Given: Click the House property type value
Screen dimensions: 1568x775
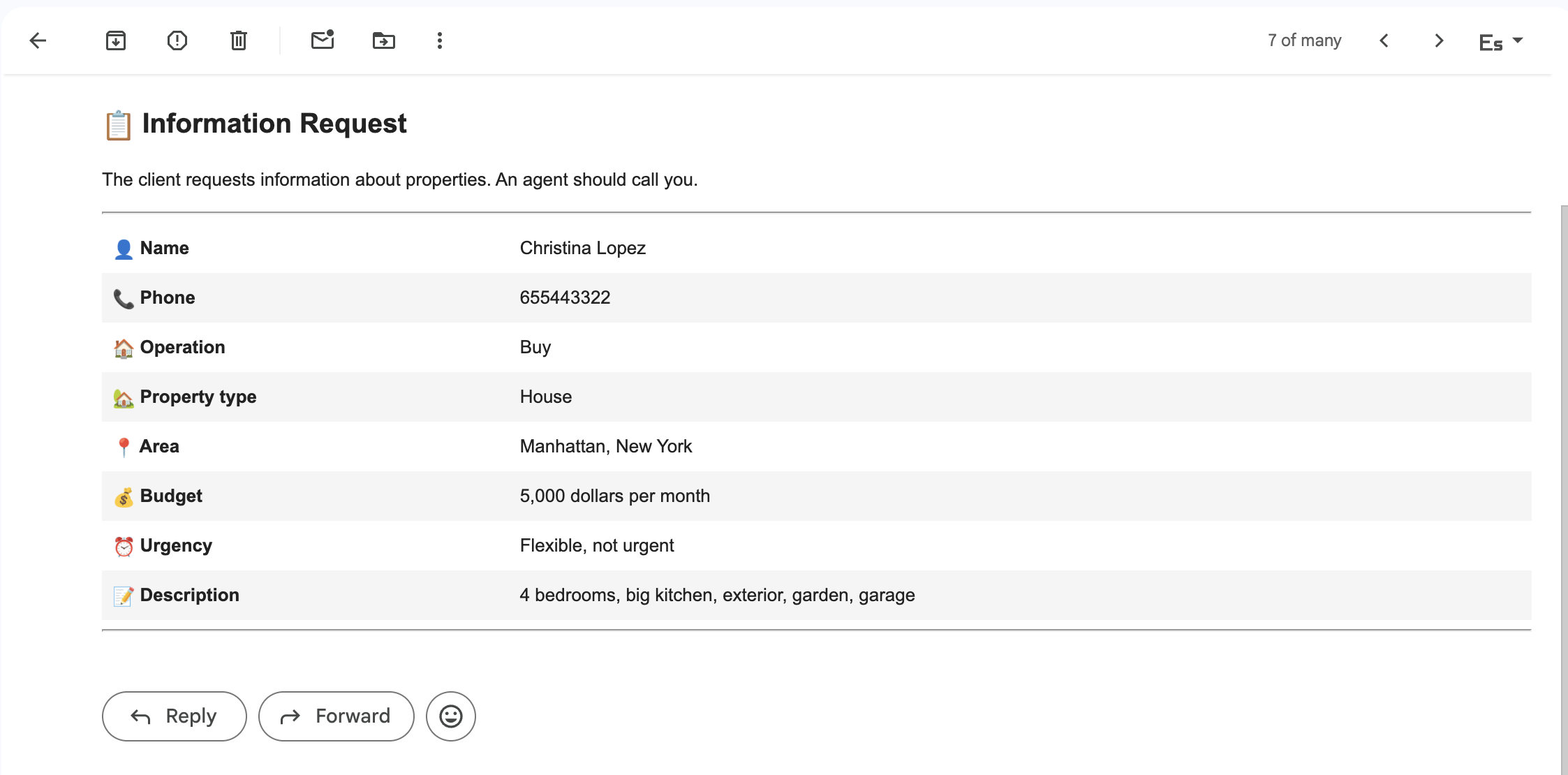Looking at the screenshot, I should pos(546,397).
